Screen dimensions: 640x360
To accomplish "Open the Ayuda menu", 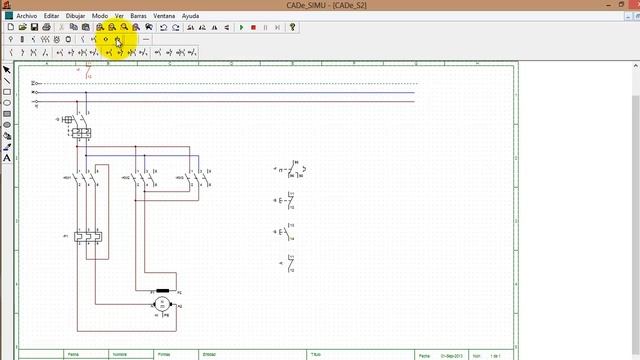I will [190, 16].
